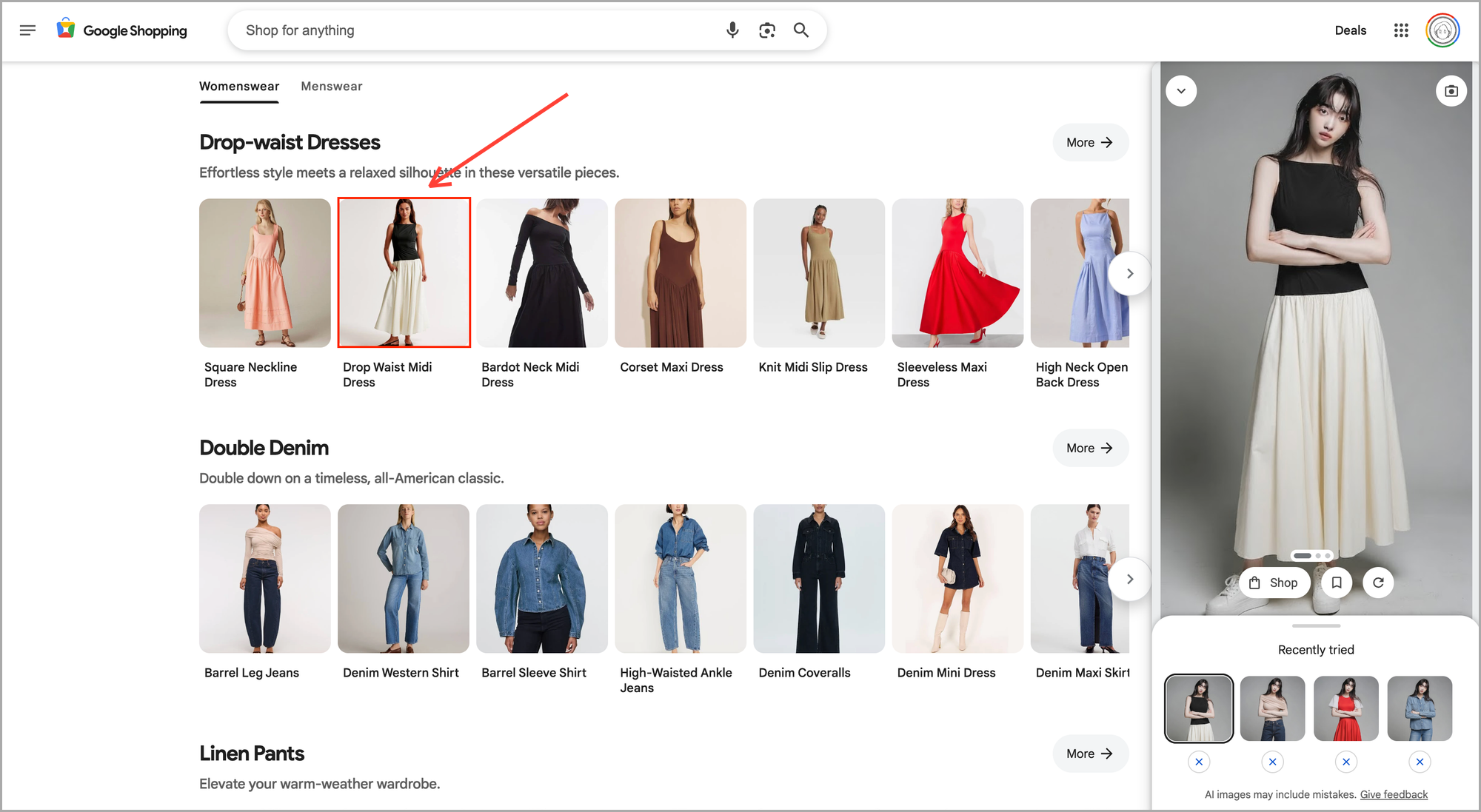The image size is (1481, 812).
Task: Click the magnifying glass search icon
Action: click(801, 30)
